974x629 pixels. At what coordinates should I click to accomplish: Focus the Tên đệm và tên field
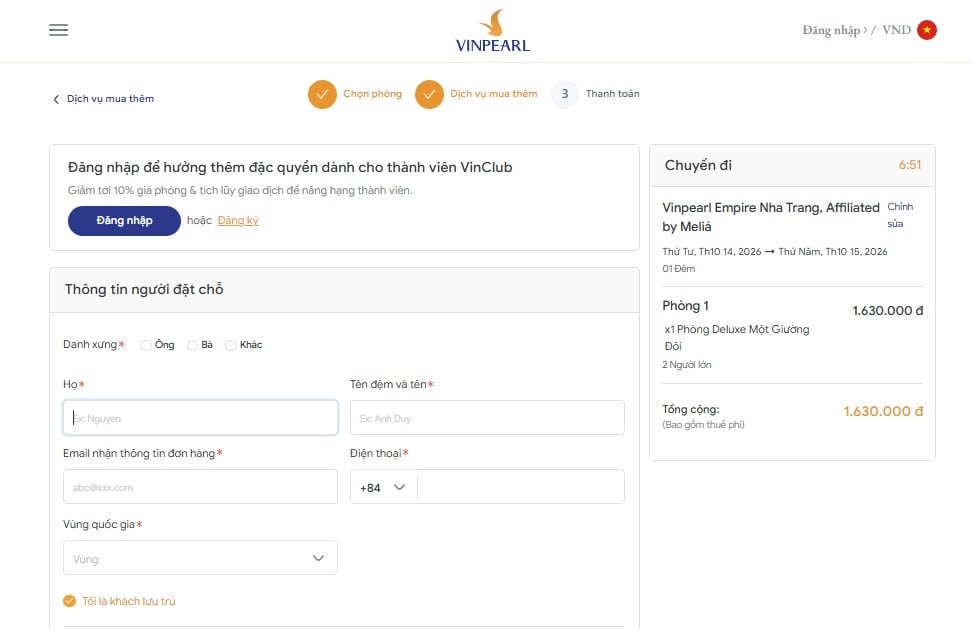click(x=487, y=417)
